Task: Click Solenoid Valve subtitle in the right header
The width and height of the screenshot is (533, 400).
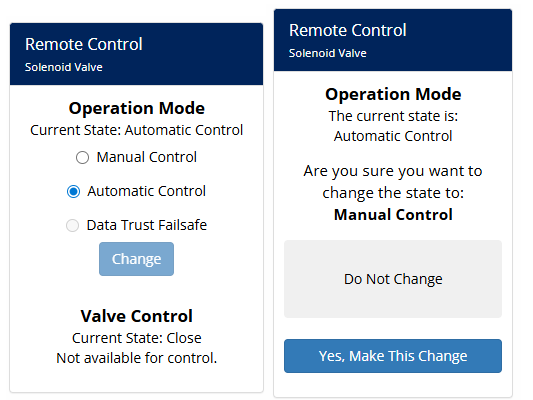Action: (x=328, y=53)
